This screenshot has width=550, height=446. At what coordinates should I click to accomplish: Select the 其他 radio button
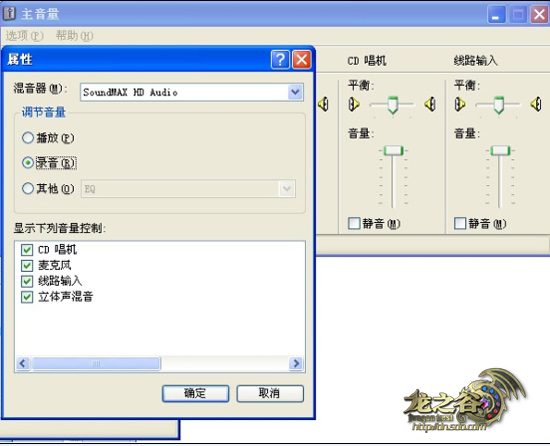click(x=28, y=189)
